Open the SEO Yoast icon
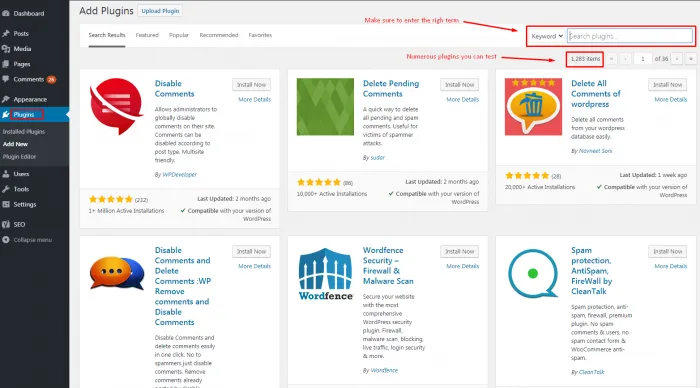The image size is (700, 388). coord(6,224)
